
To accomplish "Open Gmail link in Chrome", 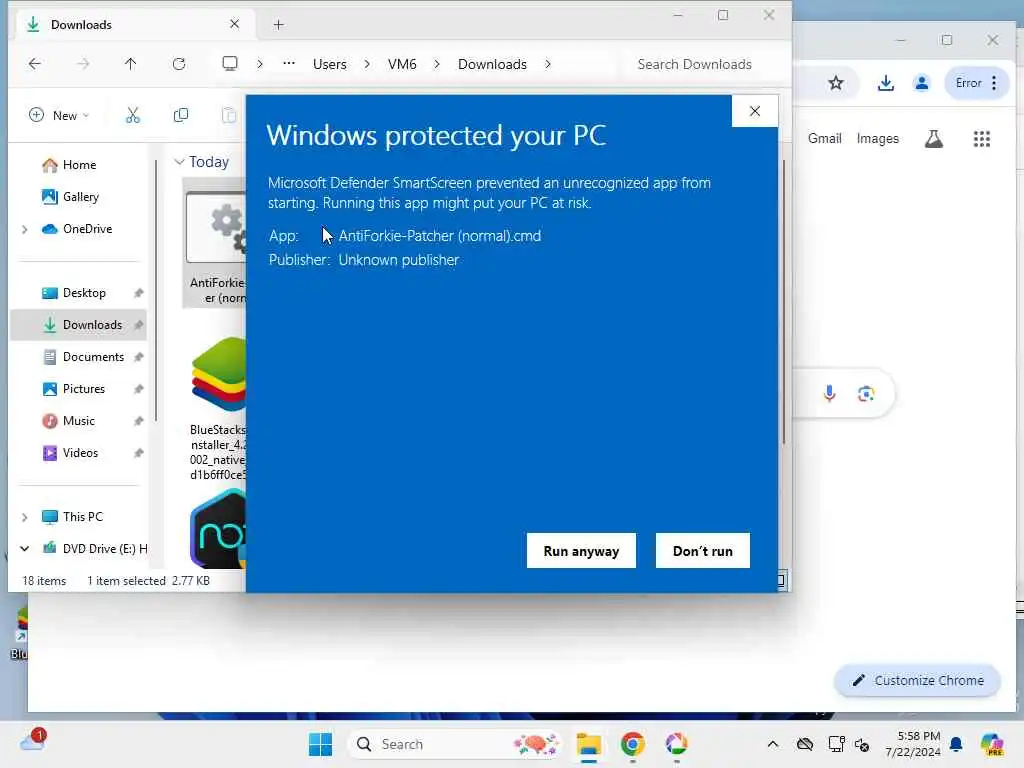I will pos(824,138).
